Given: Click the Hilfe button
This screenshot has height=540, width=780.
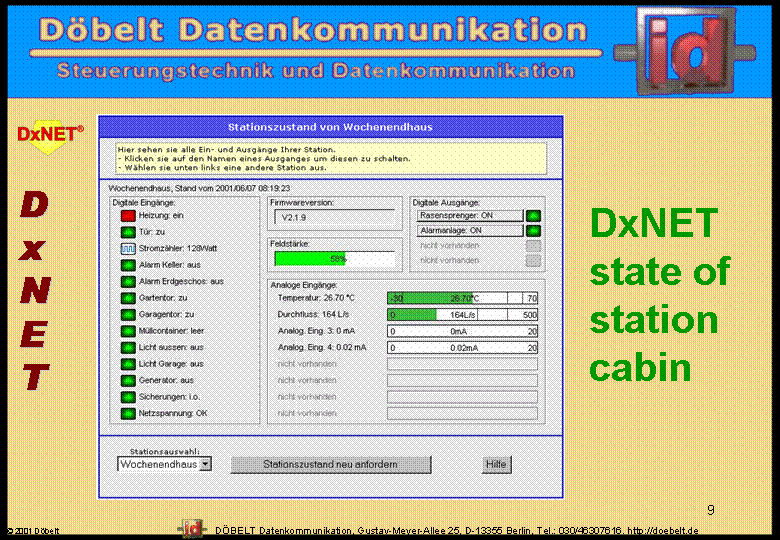Looking at the screenshot, I should [x=496, y=464].
